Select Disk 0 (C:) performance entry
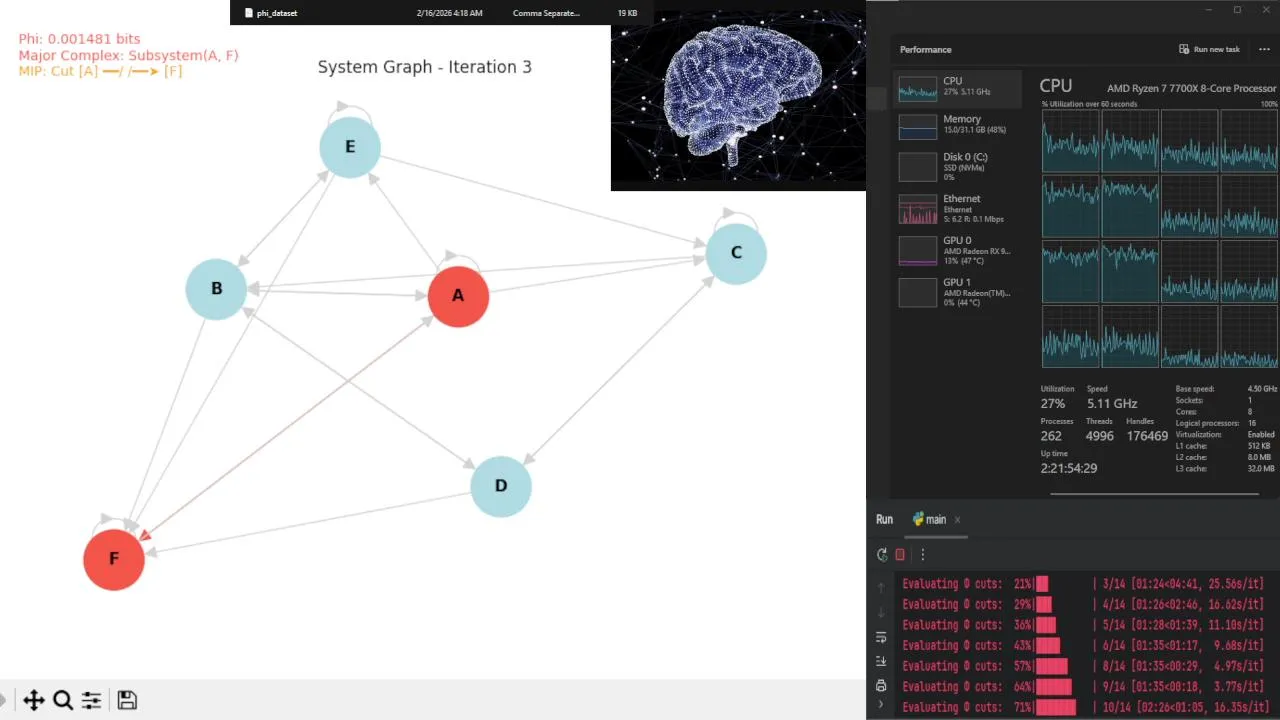1280x720 pixels. tap(958, 166)
